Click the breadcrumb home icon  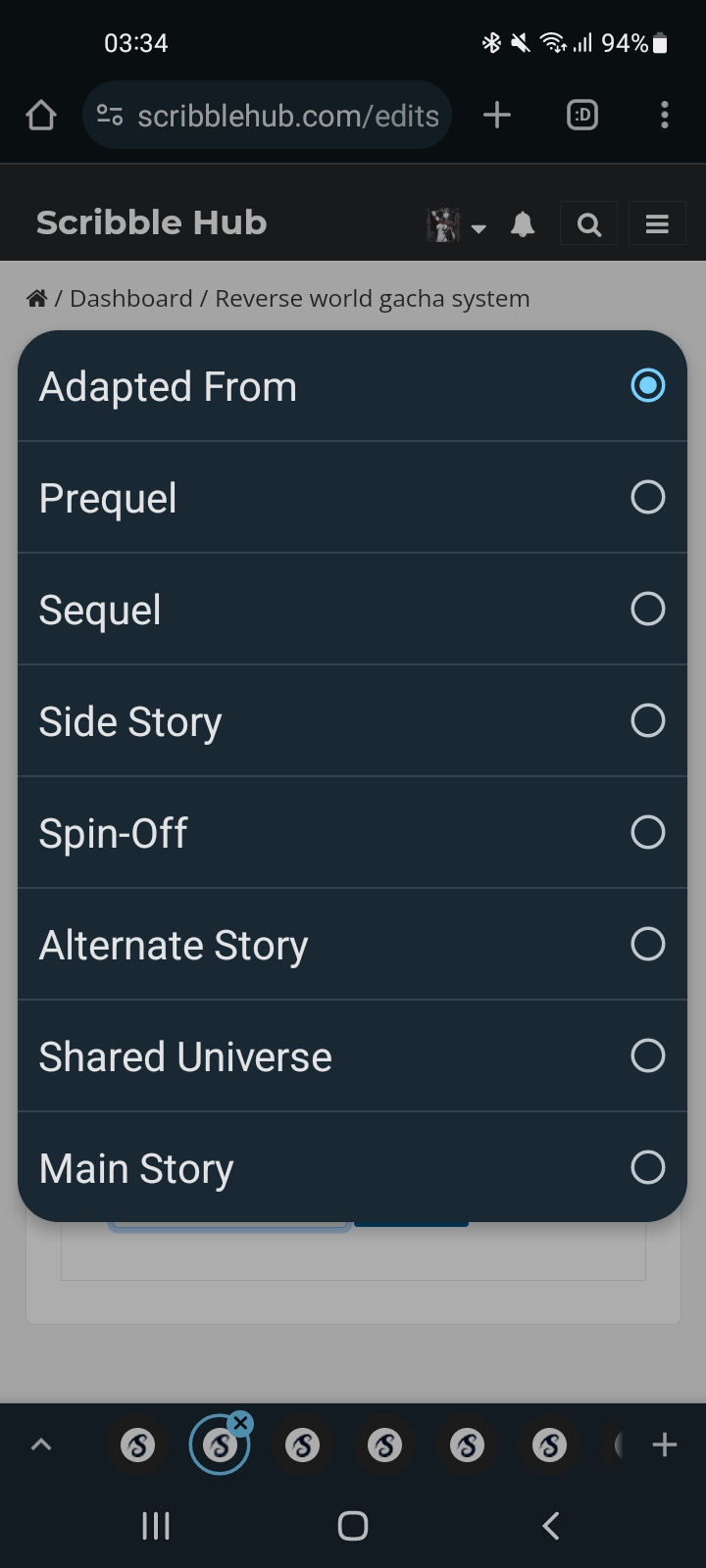coord(37,299)
